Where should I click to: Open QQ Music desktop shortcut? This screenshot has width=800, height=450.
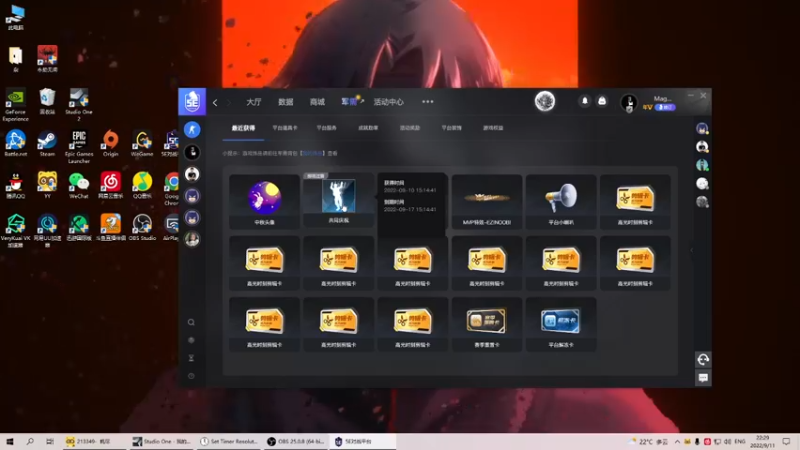point(142,185)
